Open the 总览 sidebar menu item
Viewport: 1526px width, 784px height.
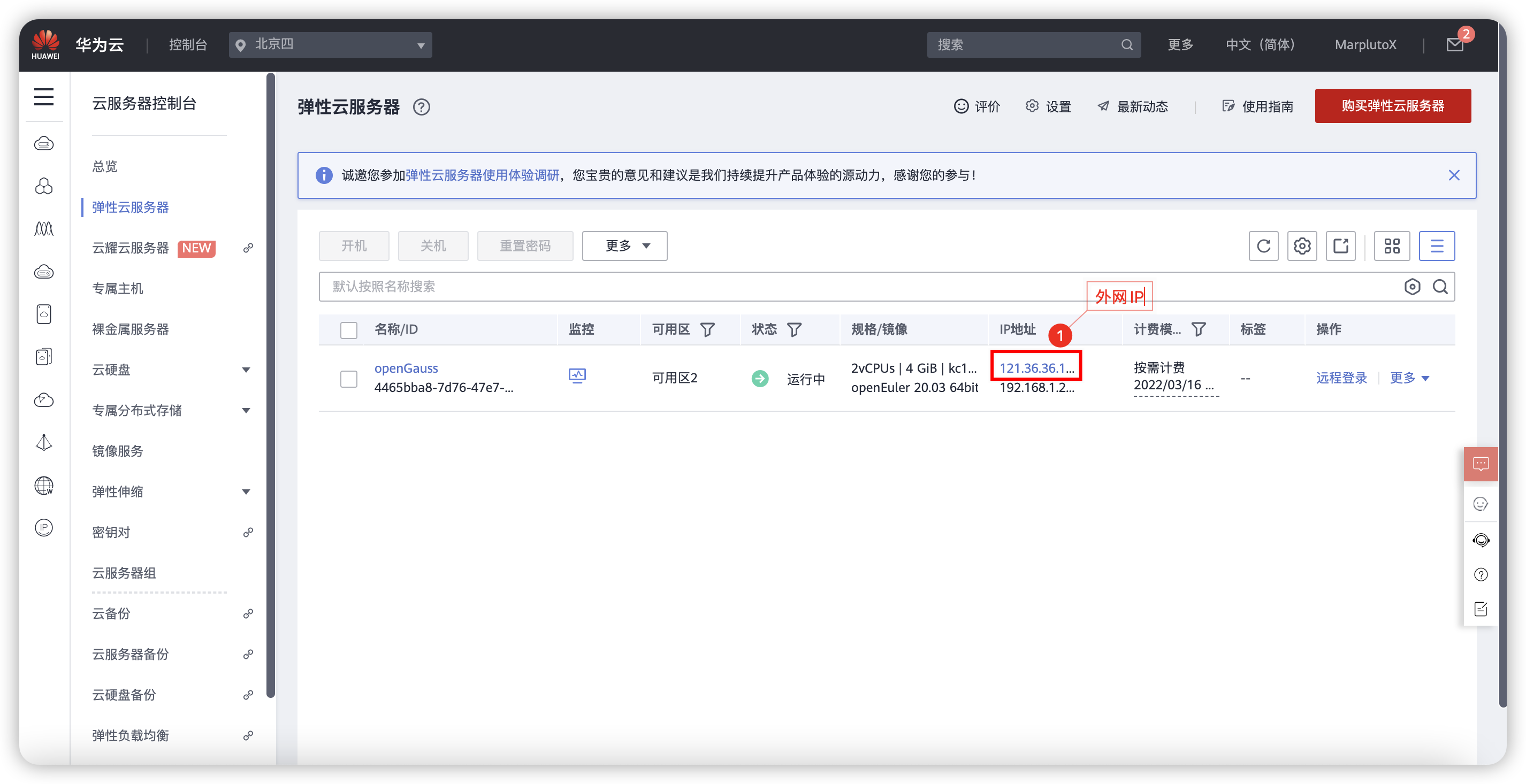105,166
